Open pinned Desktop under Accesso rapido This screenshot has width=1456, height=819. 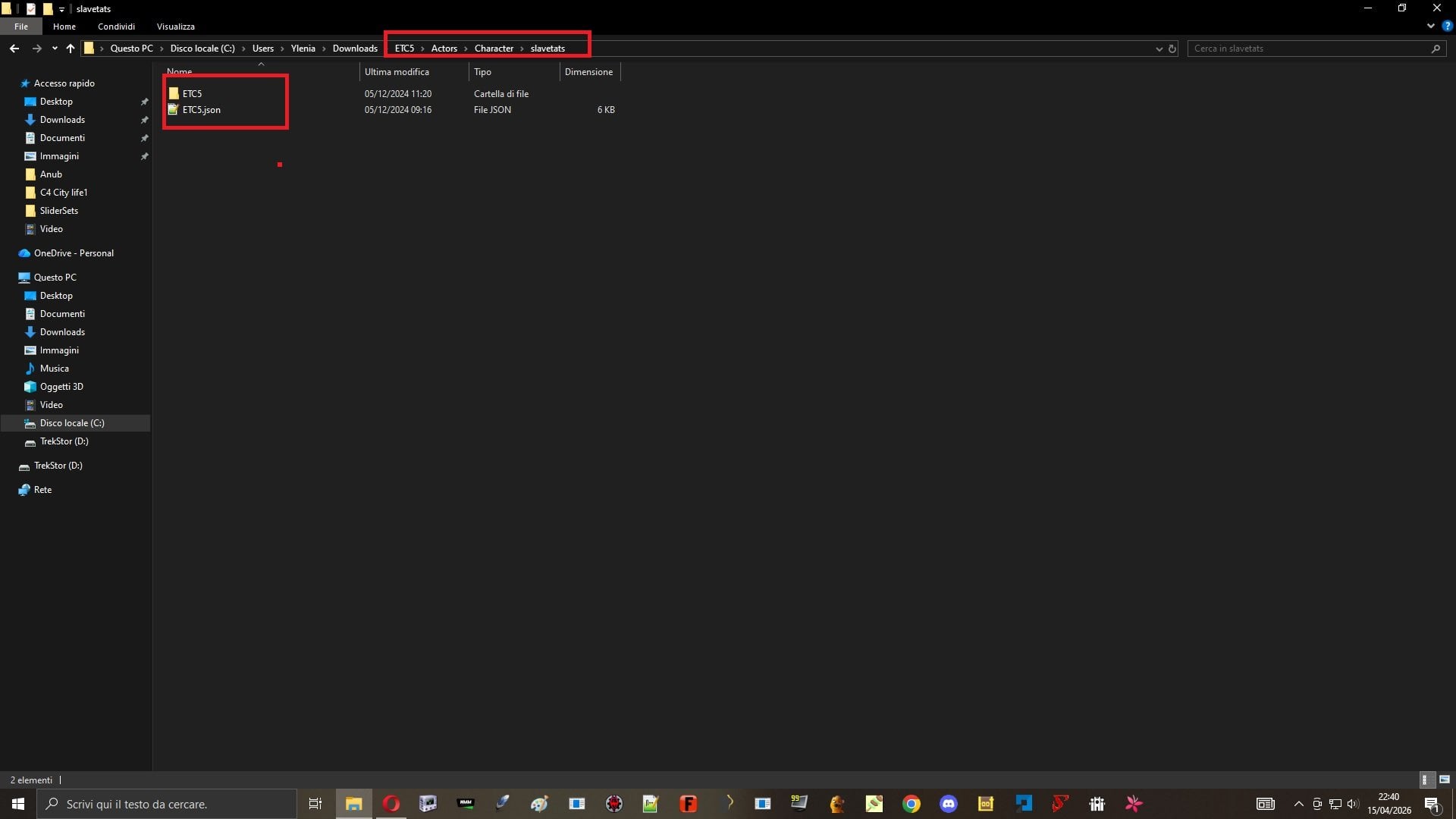pos(56,102)
